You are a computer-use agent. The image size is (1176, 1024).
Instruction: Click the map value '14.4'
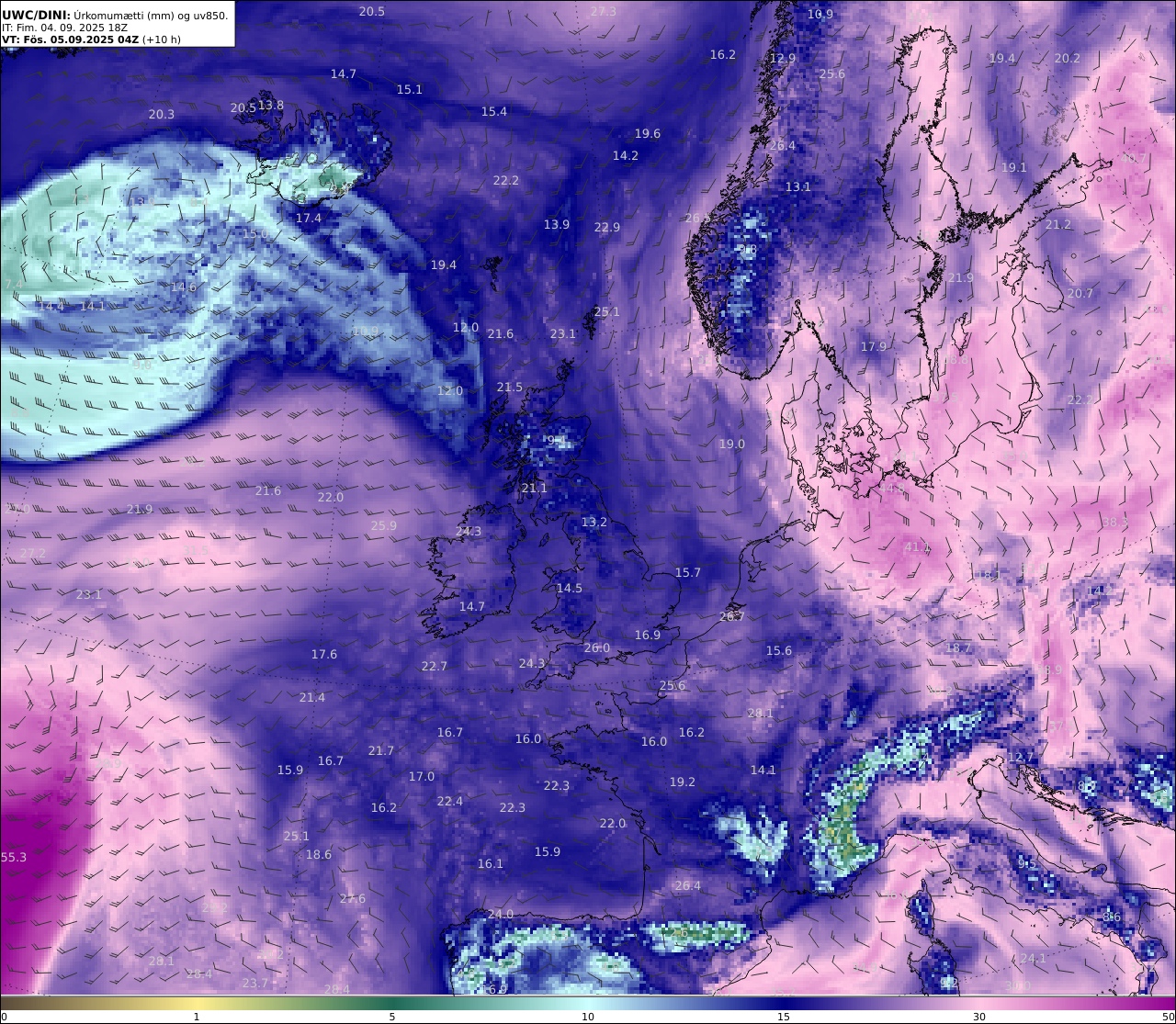(51, 307)
